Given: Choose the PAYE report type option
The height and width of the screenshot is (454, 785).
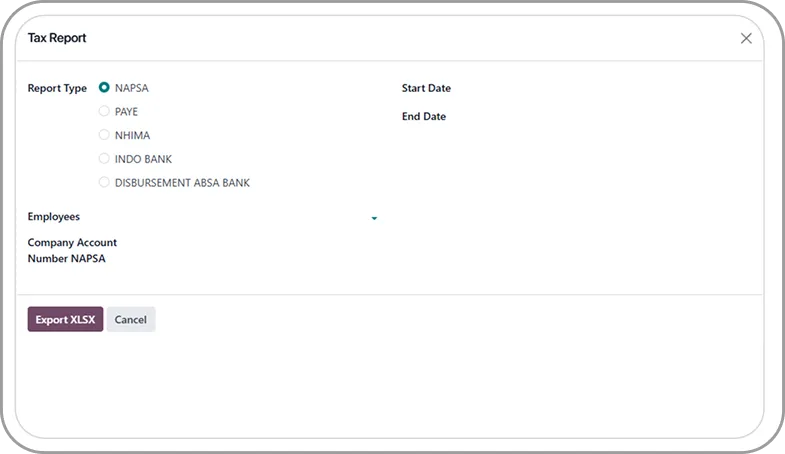Looking at the screenshot, I should pos(104,111).
